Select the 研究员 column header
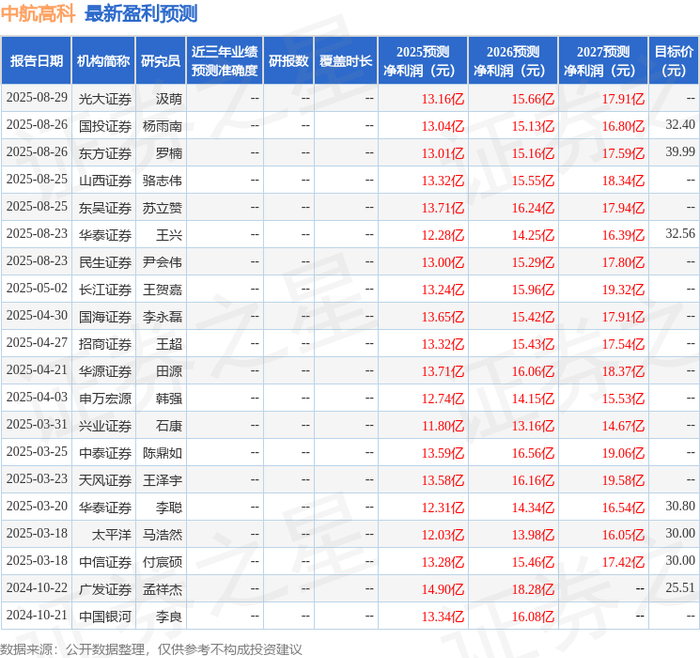This screenshot has width=700, height=658. (x=160, y=61)
